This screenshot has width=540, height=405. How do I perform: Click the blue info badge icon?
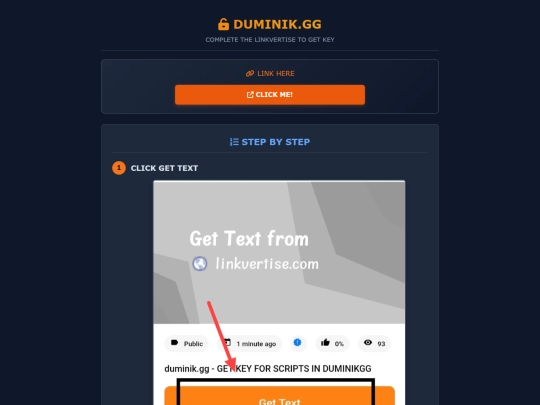[297, 343]
